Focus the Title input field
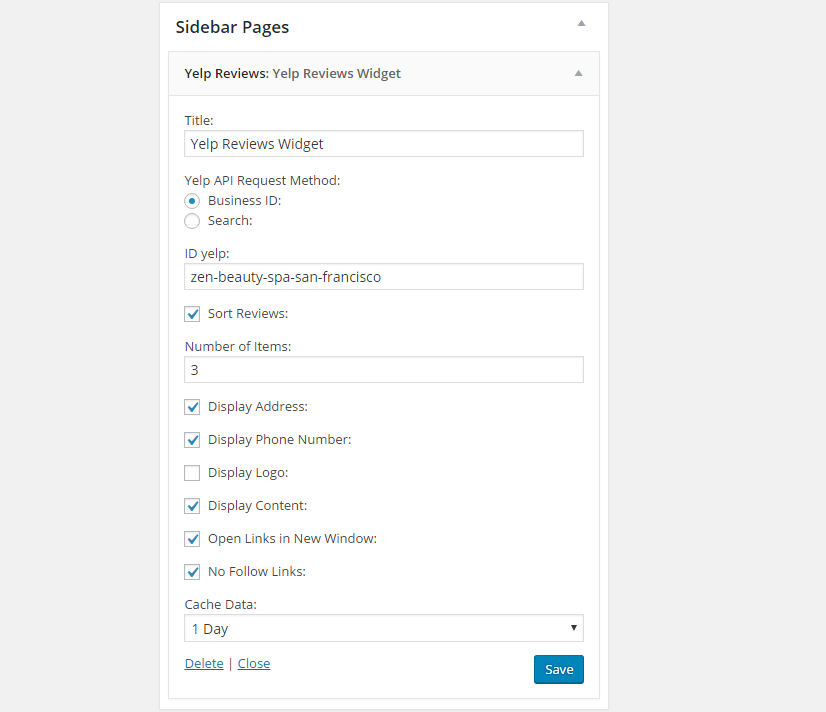This screenshot has width=826, height=712. tap(384, 144)
